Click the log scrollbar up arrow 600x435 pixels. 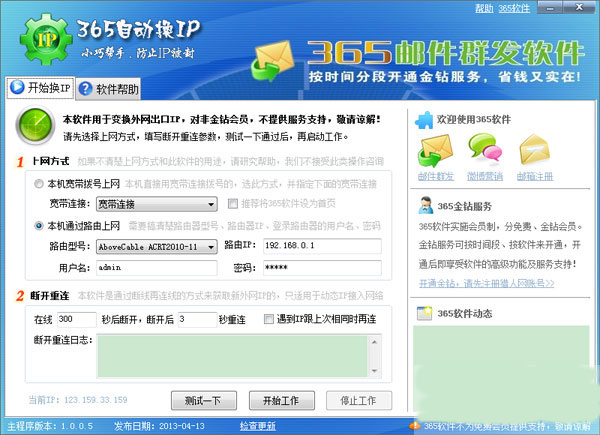coord(374,342)
